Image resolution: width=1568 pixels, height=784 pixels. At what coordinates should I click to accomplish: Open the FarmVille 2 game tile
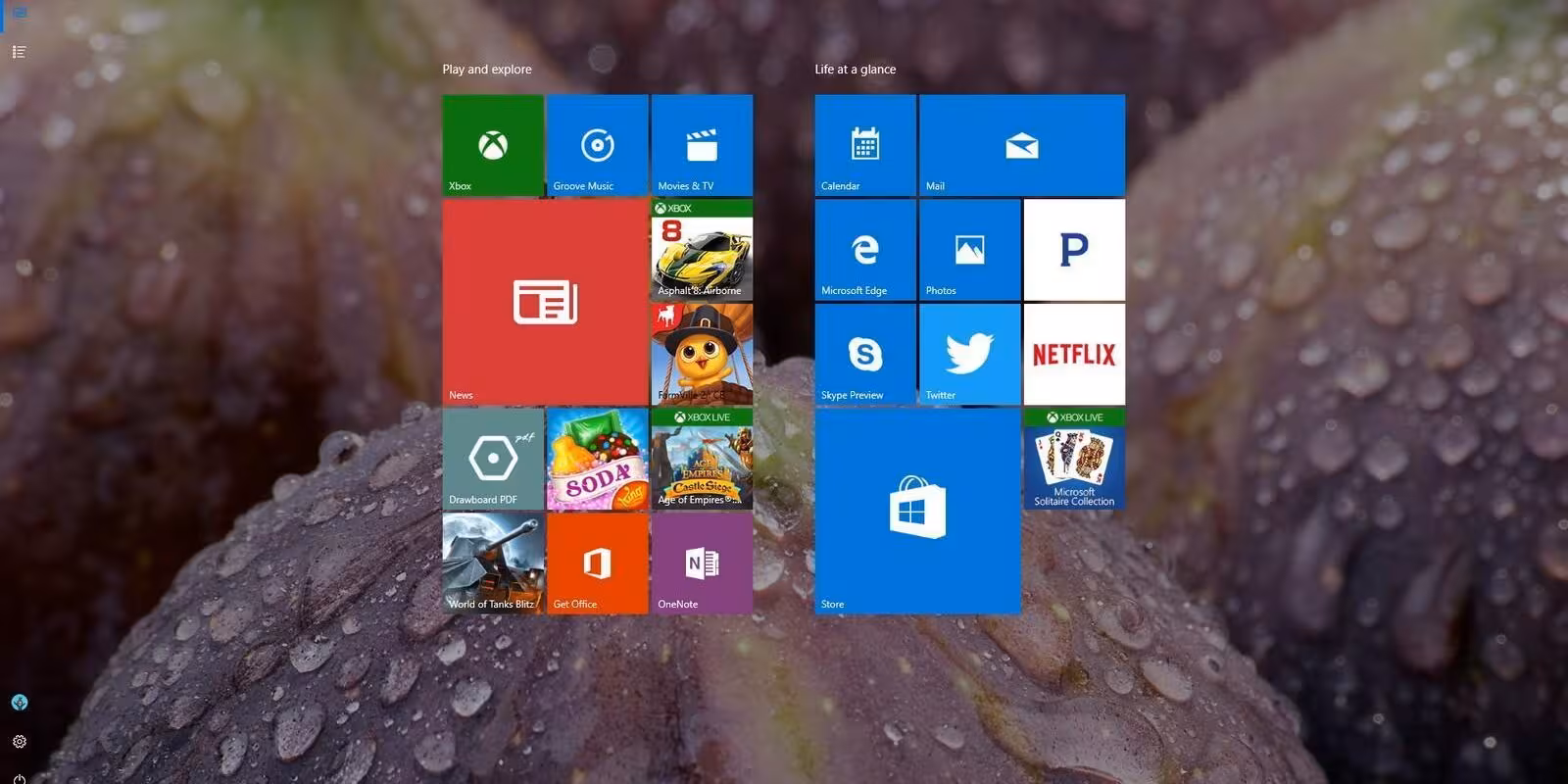[x=702, y=354]
